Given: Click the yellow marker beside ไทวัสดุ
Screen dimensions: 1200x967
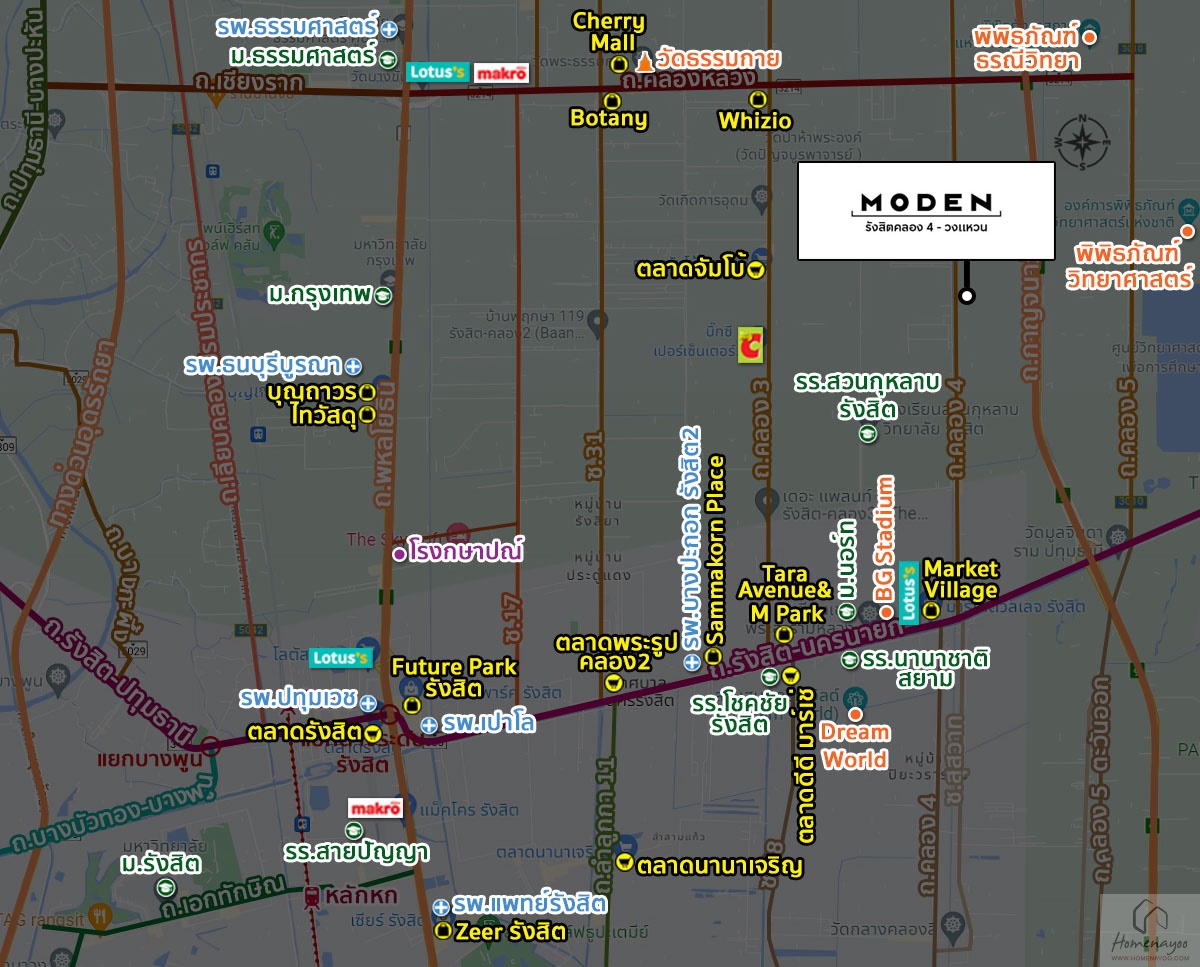Looking at the screenshot, I should point(367,413).
